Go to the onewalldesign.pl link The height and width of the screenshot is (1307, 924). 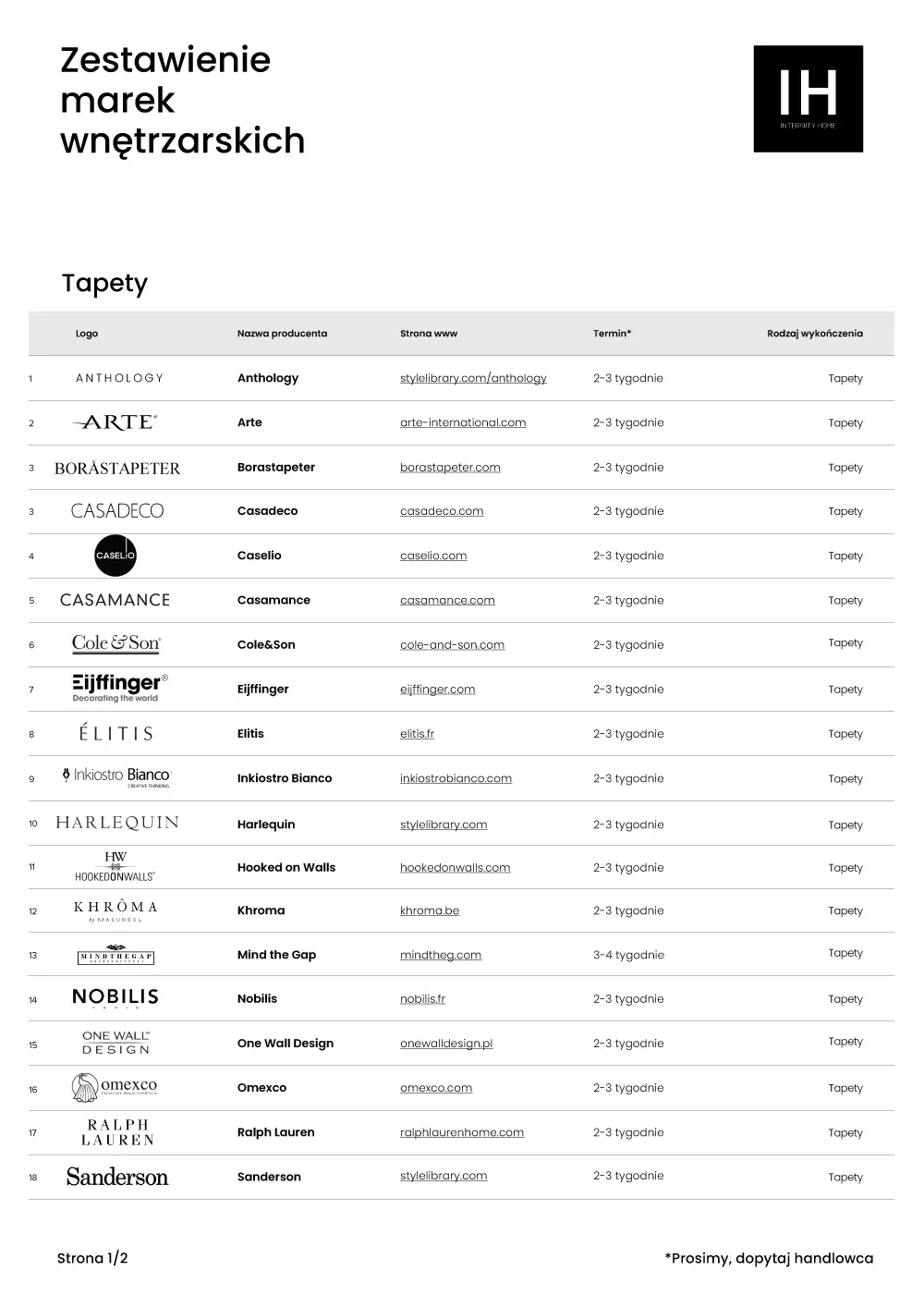pyautogui.click(x=446, y=1044)
